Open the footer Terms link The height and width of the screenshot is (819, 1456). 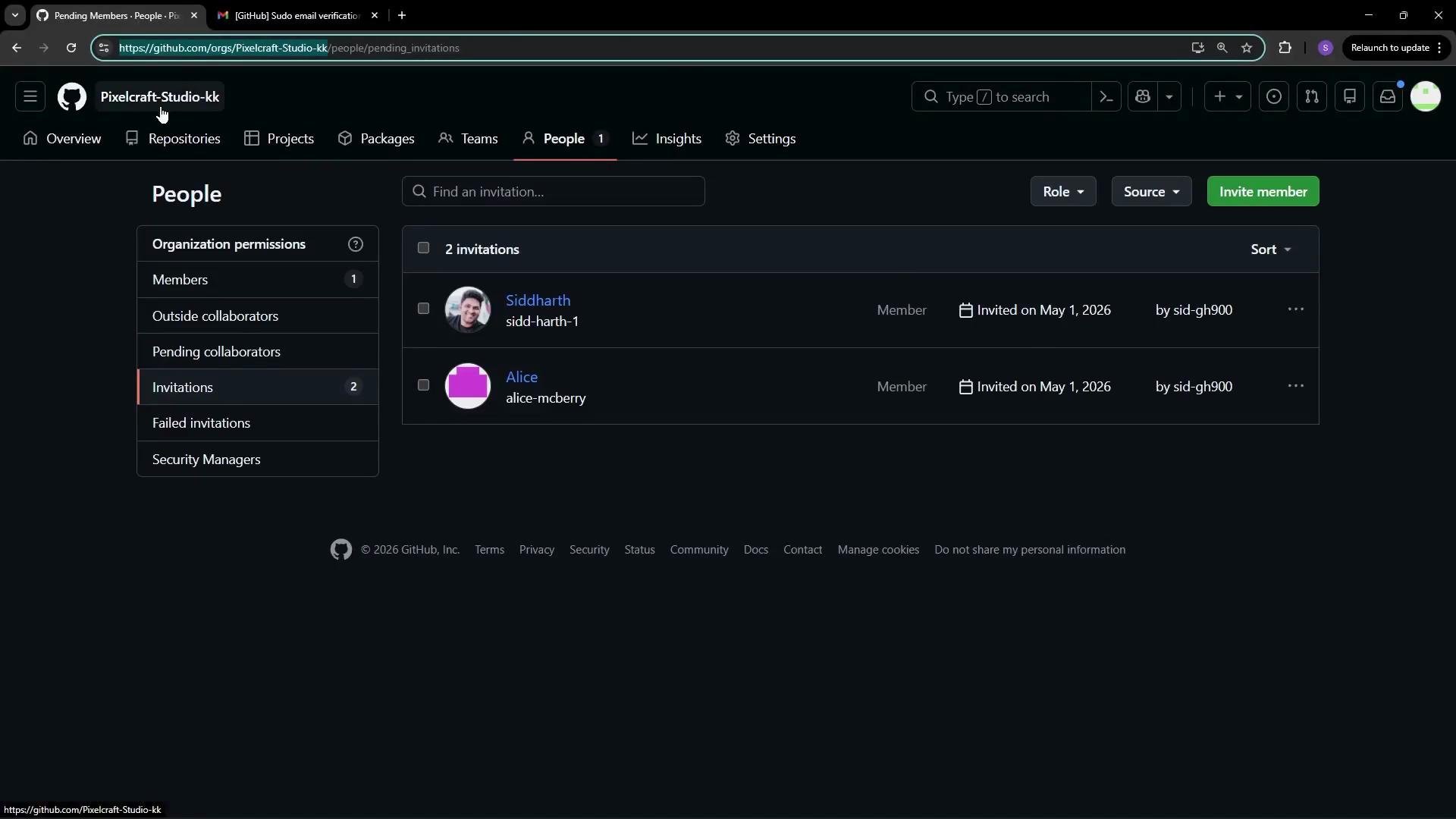(490, 551)
